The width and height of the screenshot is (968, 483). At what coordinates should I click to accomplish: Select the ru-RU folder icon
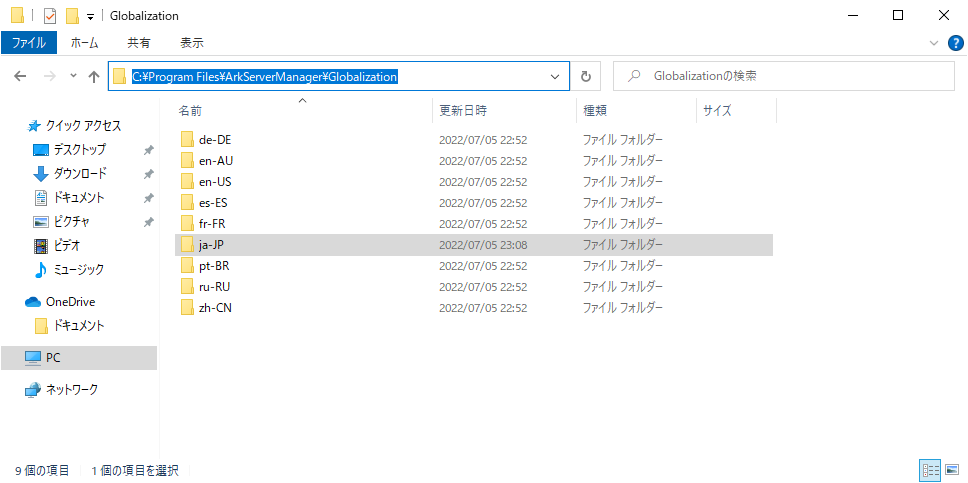[x=188, y=287]
